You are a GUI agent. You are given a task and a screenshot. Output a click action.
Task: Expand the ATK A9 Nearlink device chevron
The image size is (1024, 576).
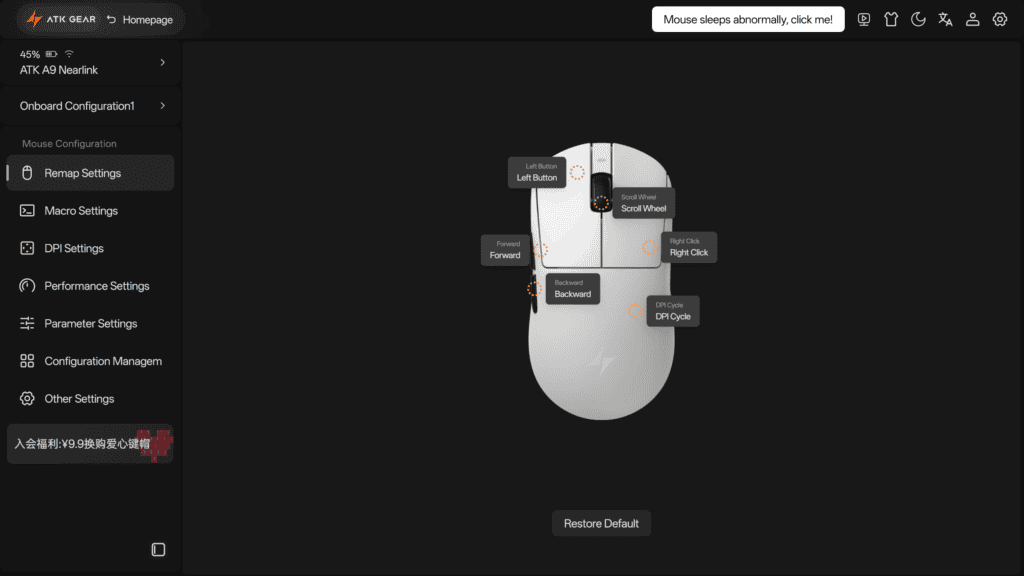tap(163, 62)
